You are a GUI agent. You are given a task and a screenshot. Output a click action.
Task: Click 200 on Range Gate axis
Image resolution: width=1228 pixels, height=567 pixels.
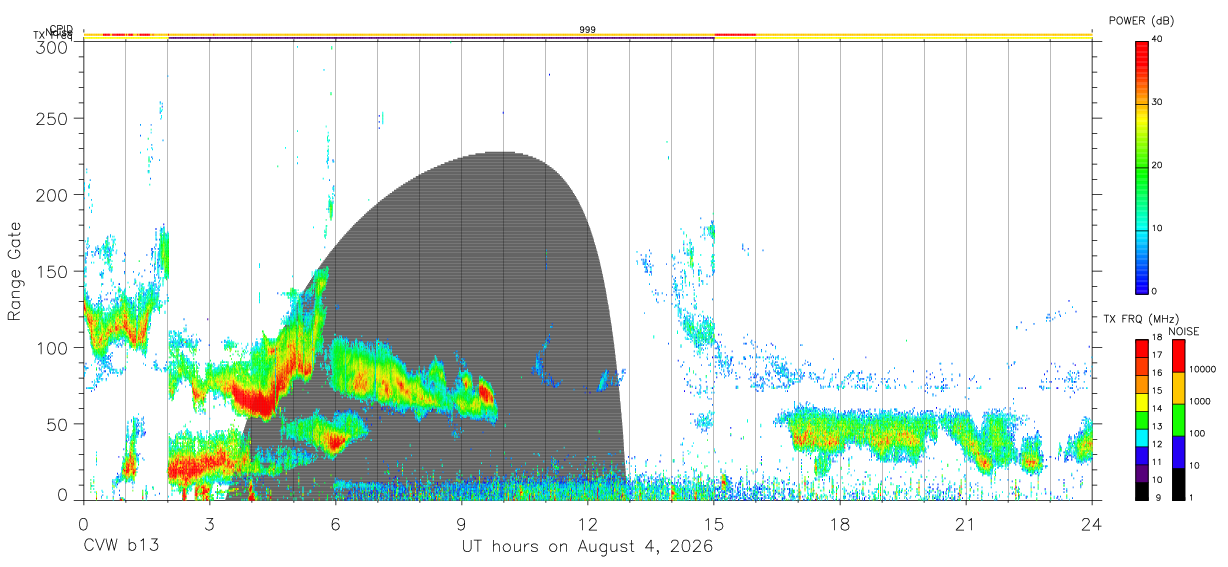(x=54, y=195)
